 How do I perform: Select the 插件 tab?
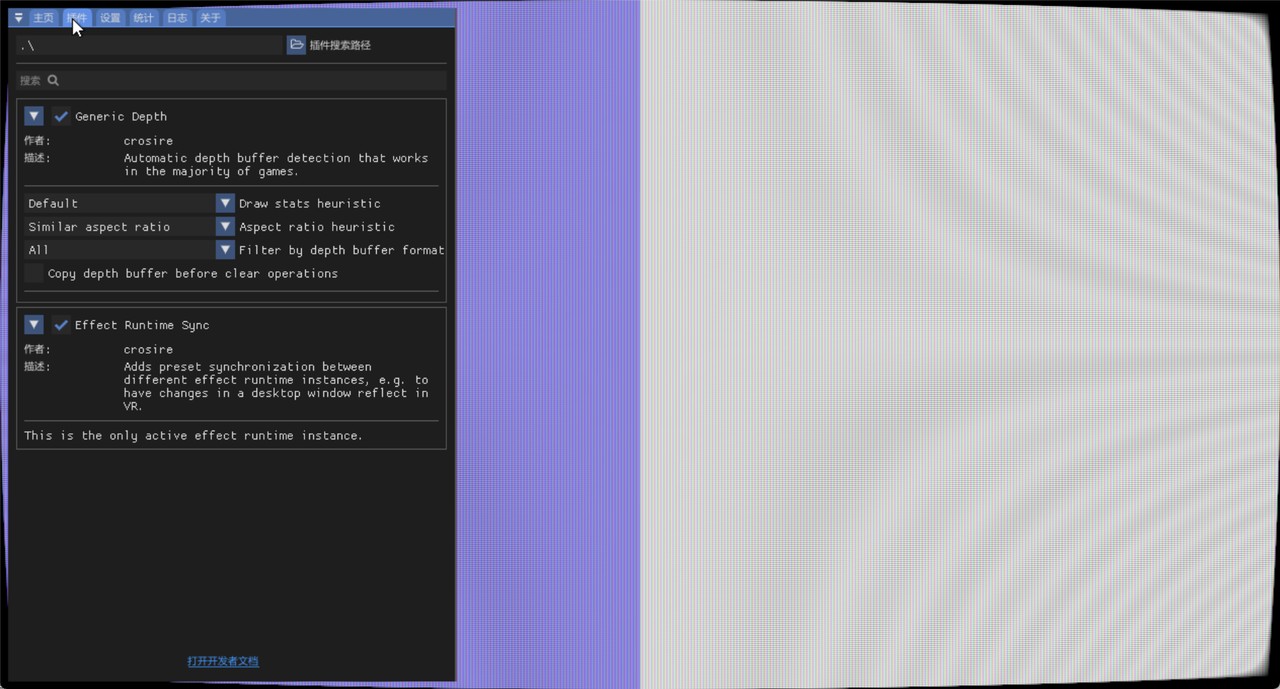[x=77, y=18]
